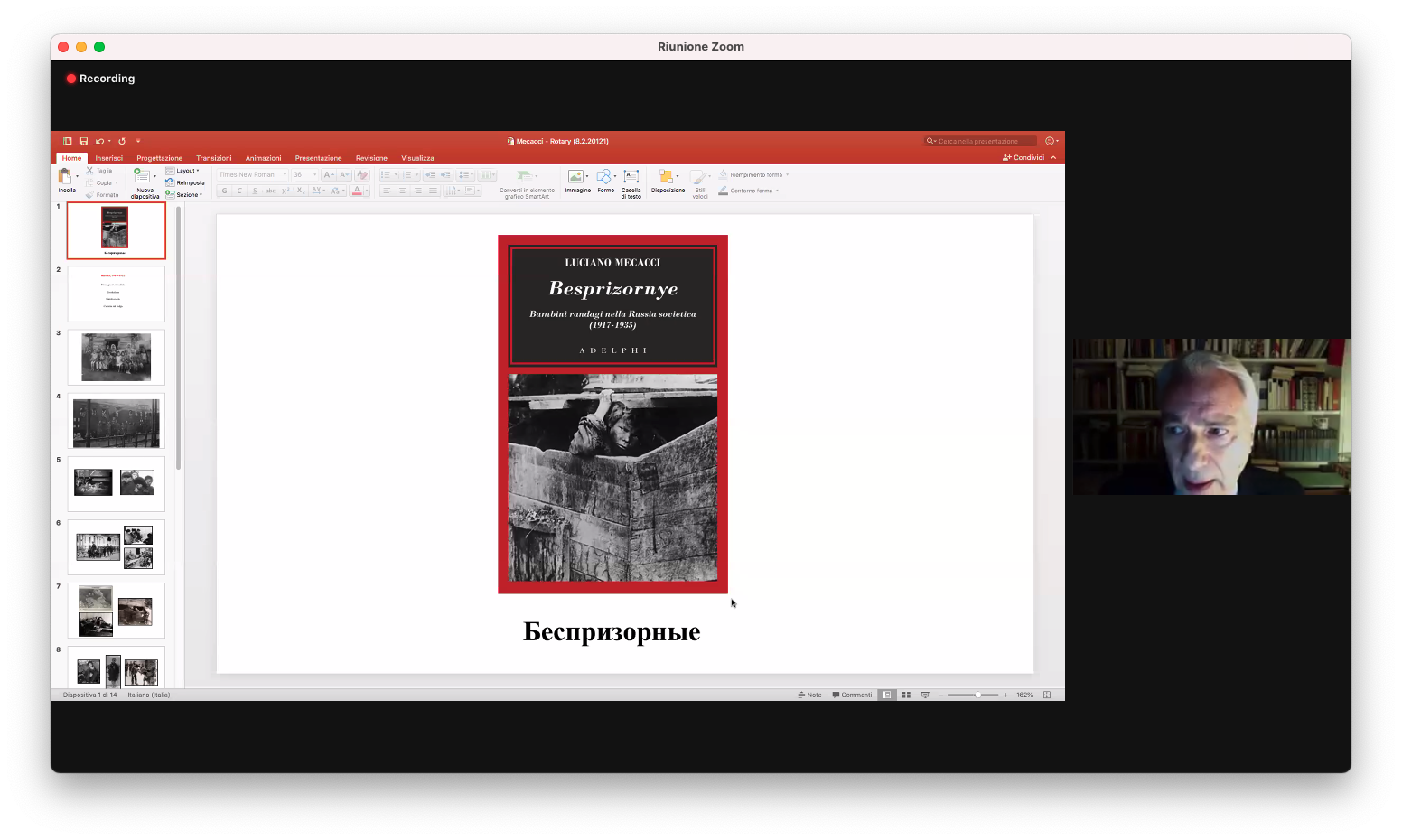Image resolution: width=1402 pixels, height=840 pixels.
Task: Click Converti in elemento grafico SmartArt icon
Action: pos(525,176)
